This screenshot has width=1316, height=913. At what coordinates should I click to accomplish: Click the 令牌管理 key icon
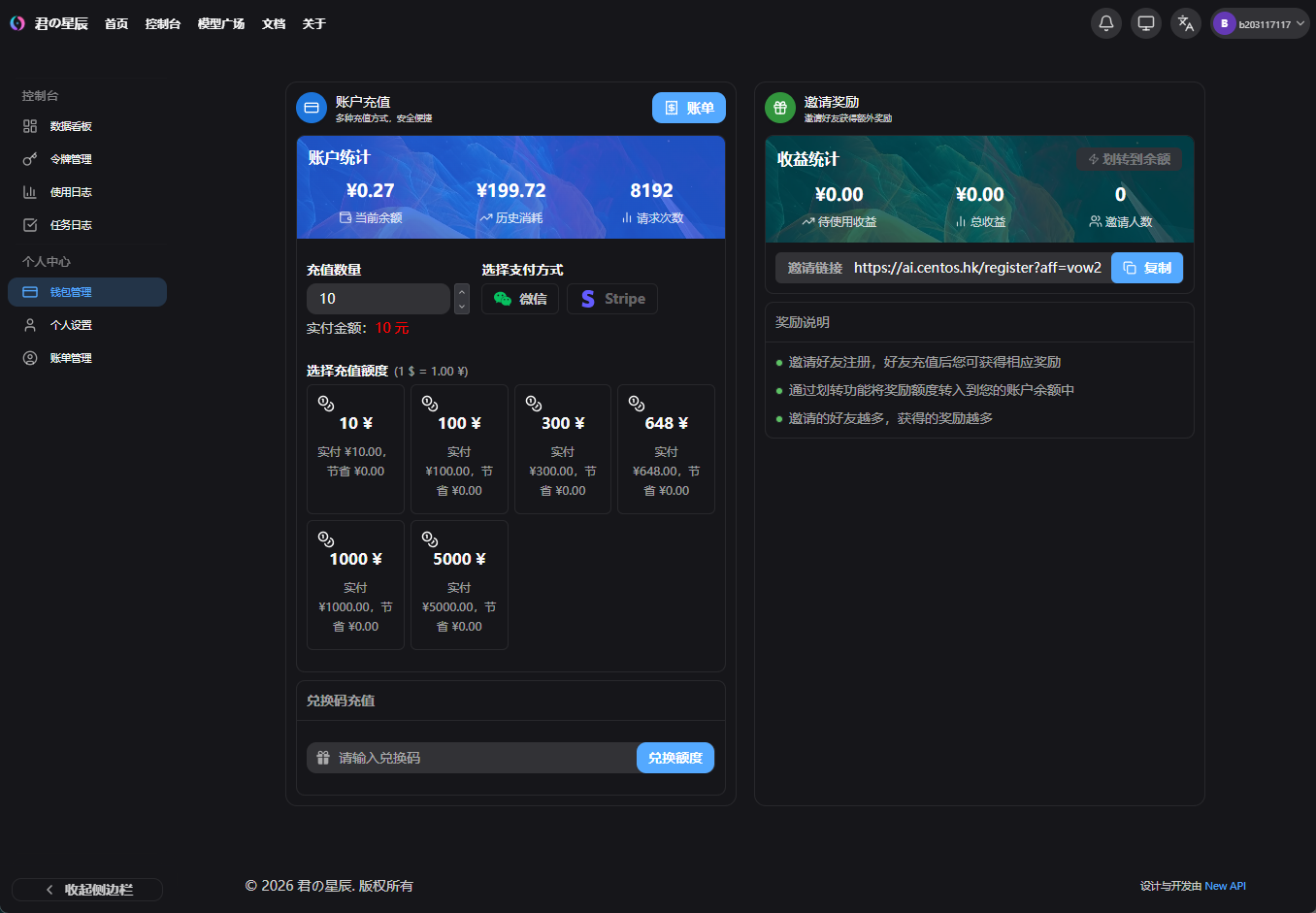tap(30, 159)
